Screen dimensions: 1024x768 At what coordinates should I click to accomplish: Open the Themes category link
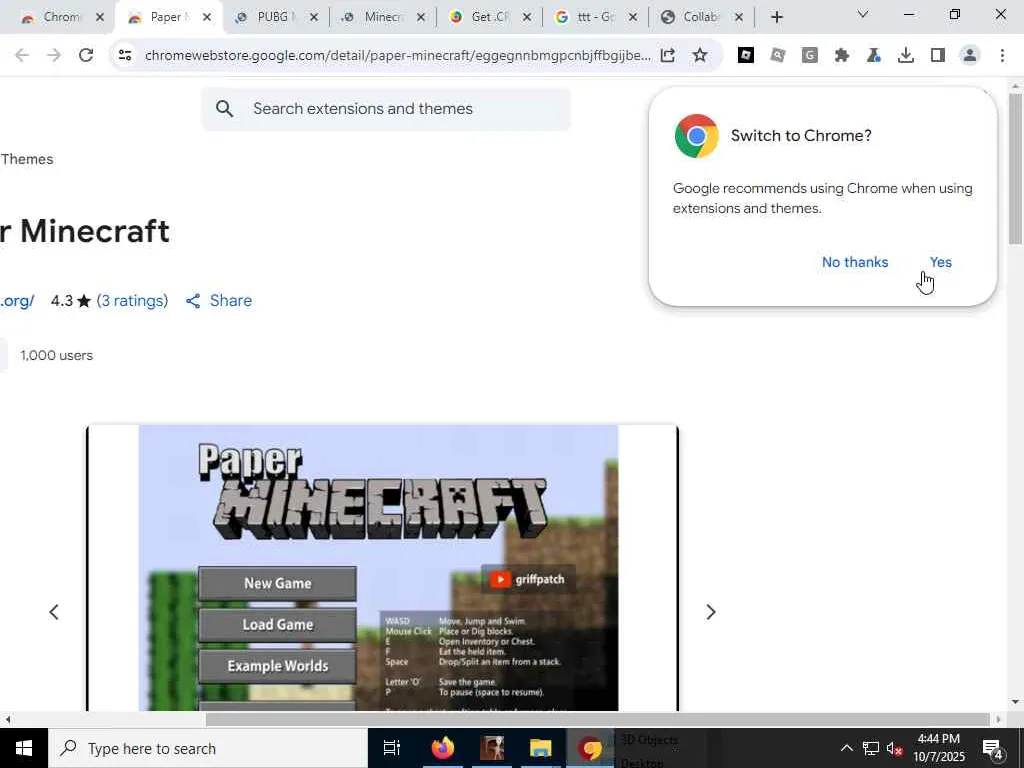click(27, 159)
